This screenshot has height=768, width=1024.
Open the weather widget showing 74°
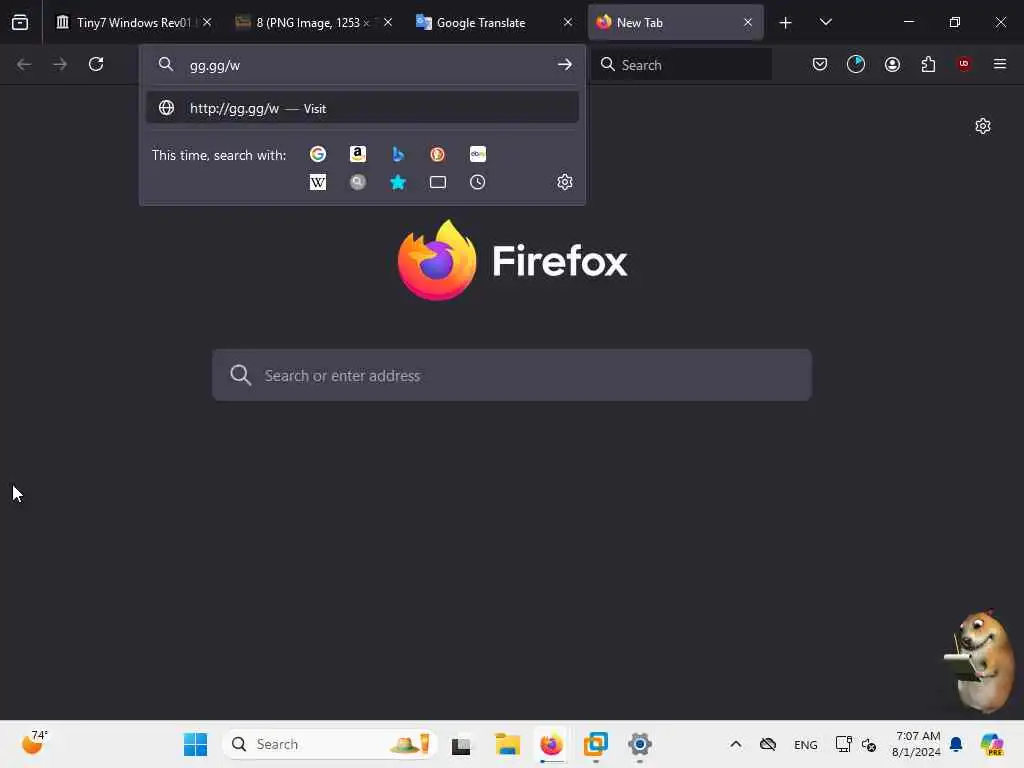pyautogui.click(x=34, y=743)
